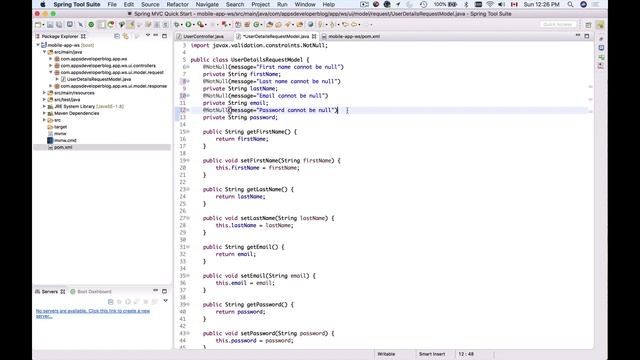Click the New Java Class green C icon
This screenshot has width=640, height=360.
tap(256, 24)
